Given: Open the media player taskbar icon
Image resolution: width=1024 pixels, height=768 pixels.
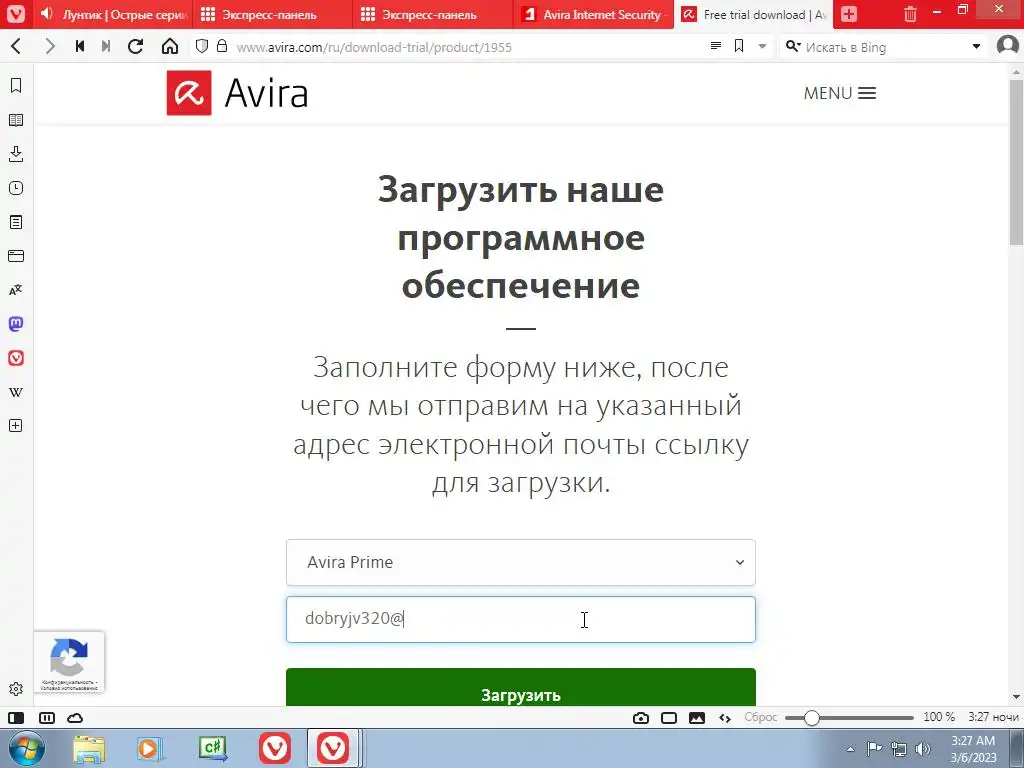Looking at the screenshot, I should click(x=150, y=748).
